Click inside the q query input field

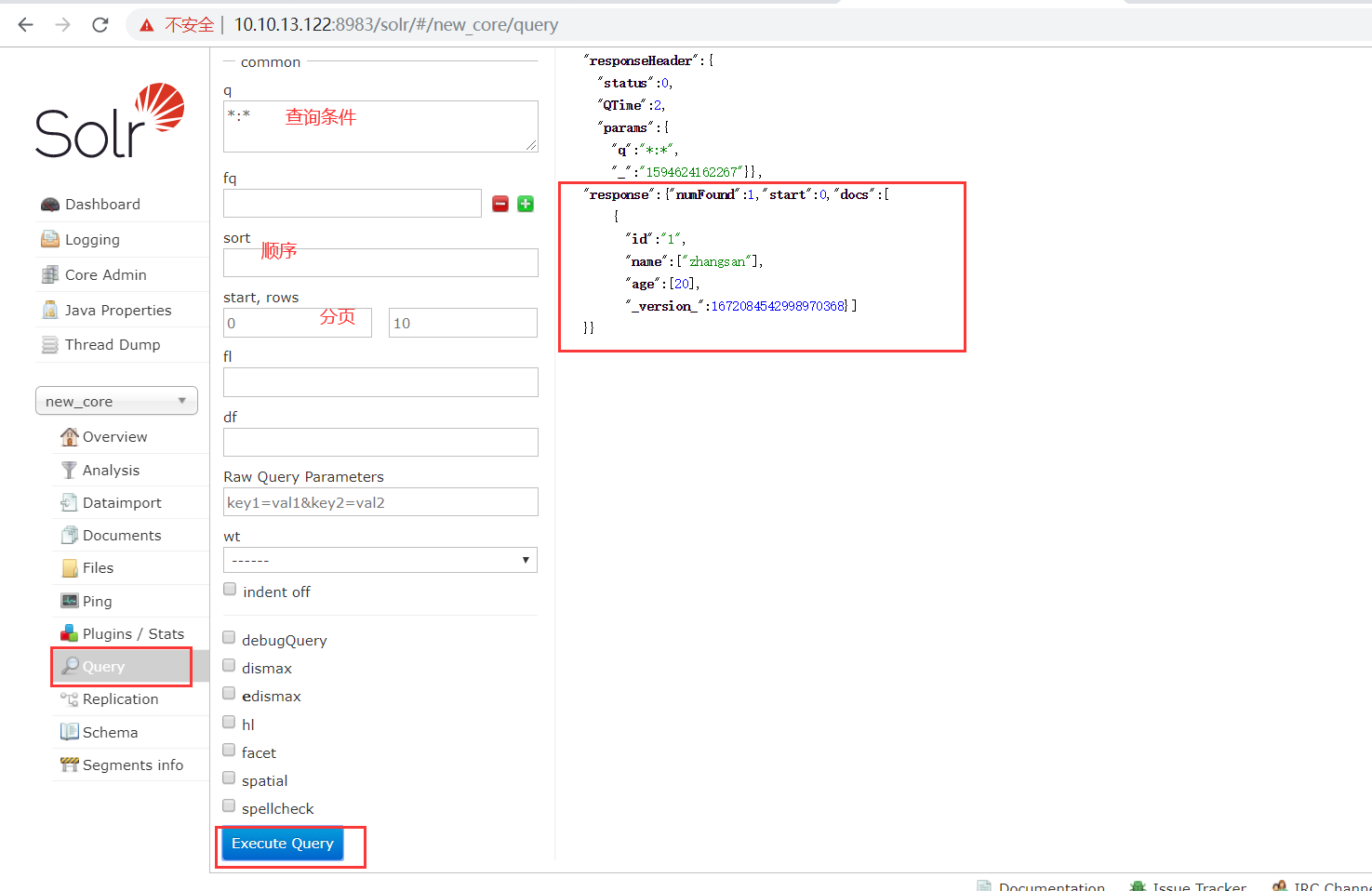[x=380, y=126]
